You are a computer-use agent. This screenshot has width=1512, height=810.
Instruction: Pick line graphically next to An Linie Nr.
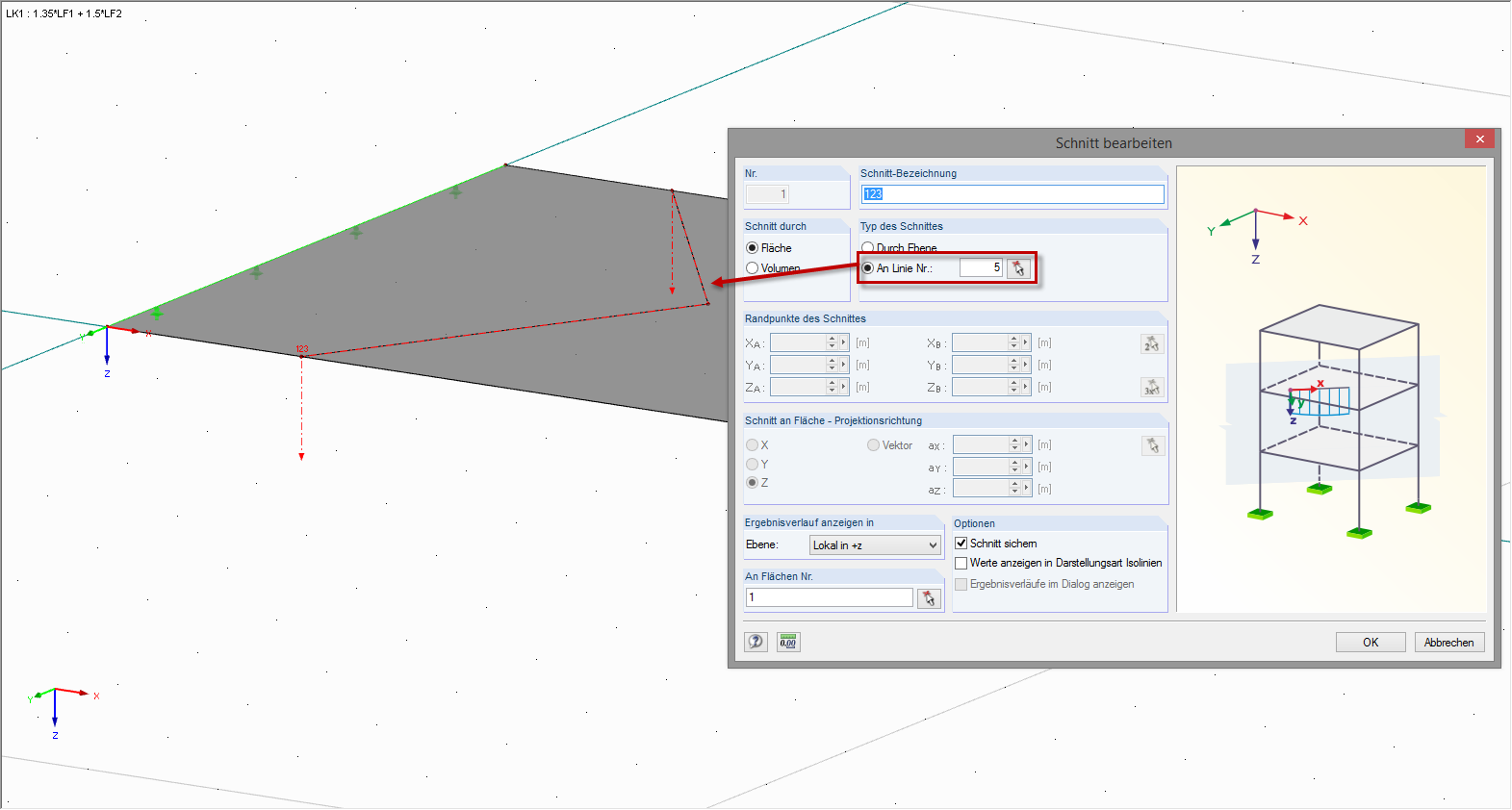(x=1018, y=268)
